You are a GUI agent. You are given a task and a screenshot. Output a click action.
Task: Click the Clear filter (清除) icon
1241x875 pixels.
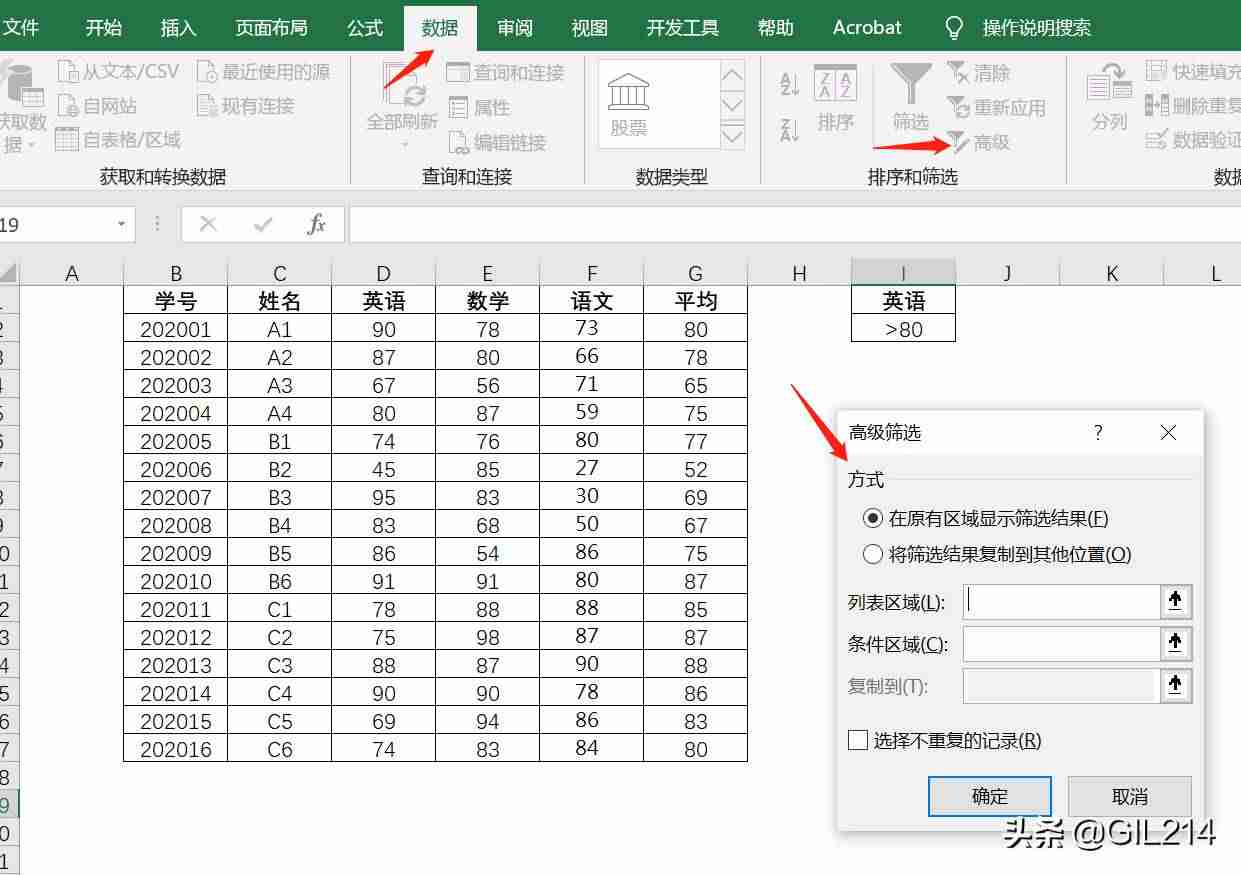[x=958, y=72]
